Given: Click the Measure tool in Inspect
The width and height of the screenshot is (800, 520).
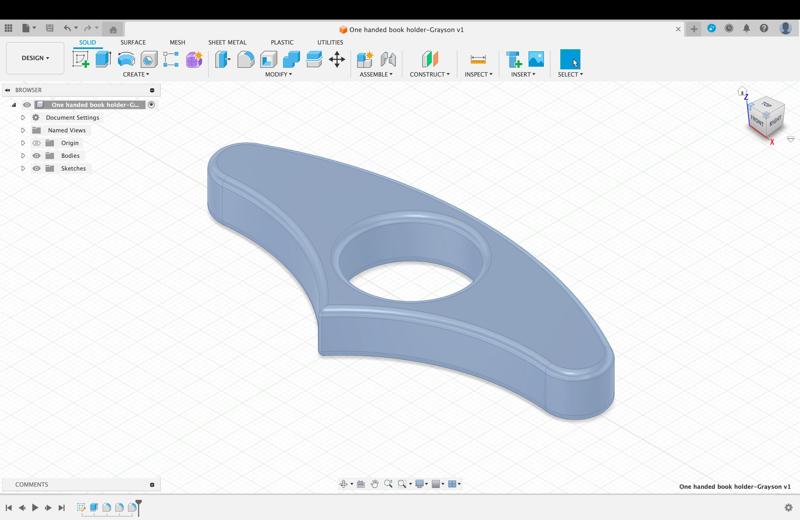Looking at the screenshot, I should coord(478,60).
